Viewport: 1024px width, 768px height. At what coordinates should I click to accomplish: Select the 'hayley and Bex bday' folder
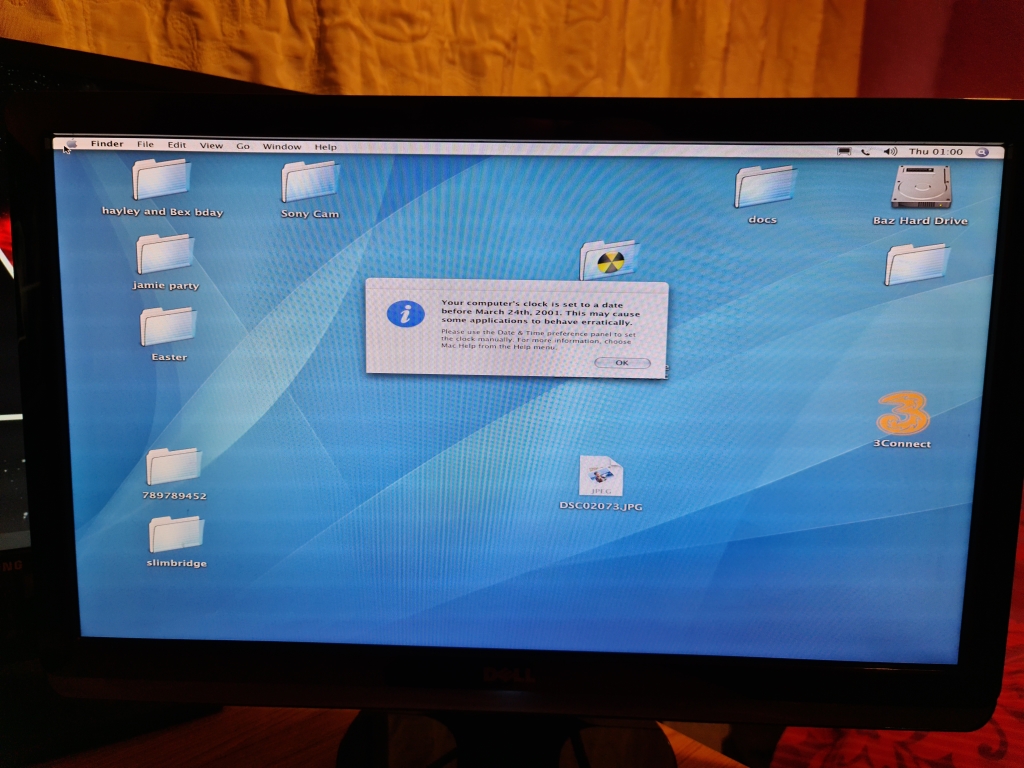tap(162, 181)
